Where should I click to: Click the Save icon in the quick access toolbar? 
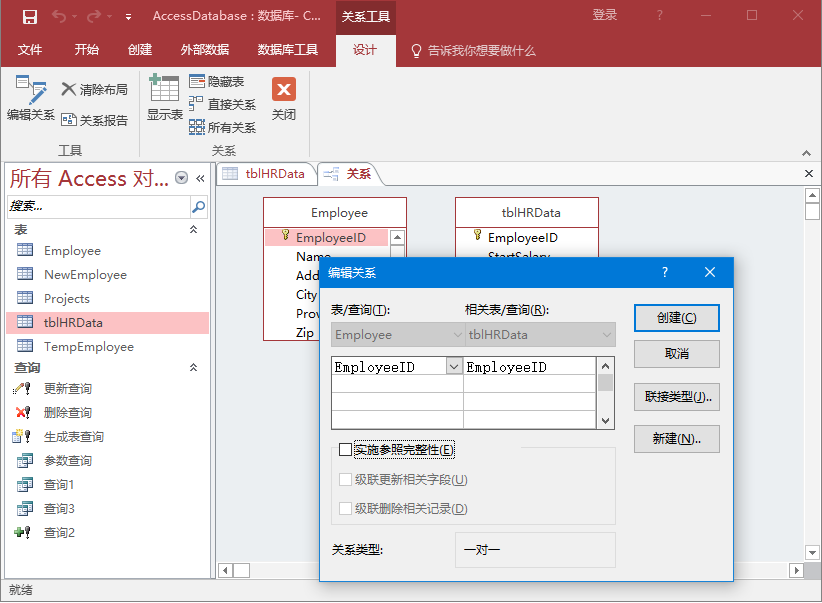click(29, 16)
